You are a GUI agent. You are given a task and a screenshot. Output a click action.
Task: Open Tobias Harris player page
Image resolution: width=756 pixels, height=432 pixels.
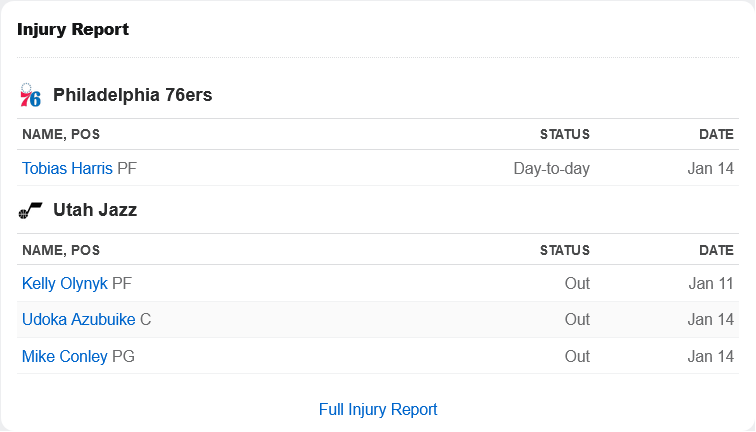[x=67, y=168]
